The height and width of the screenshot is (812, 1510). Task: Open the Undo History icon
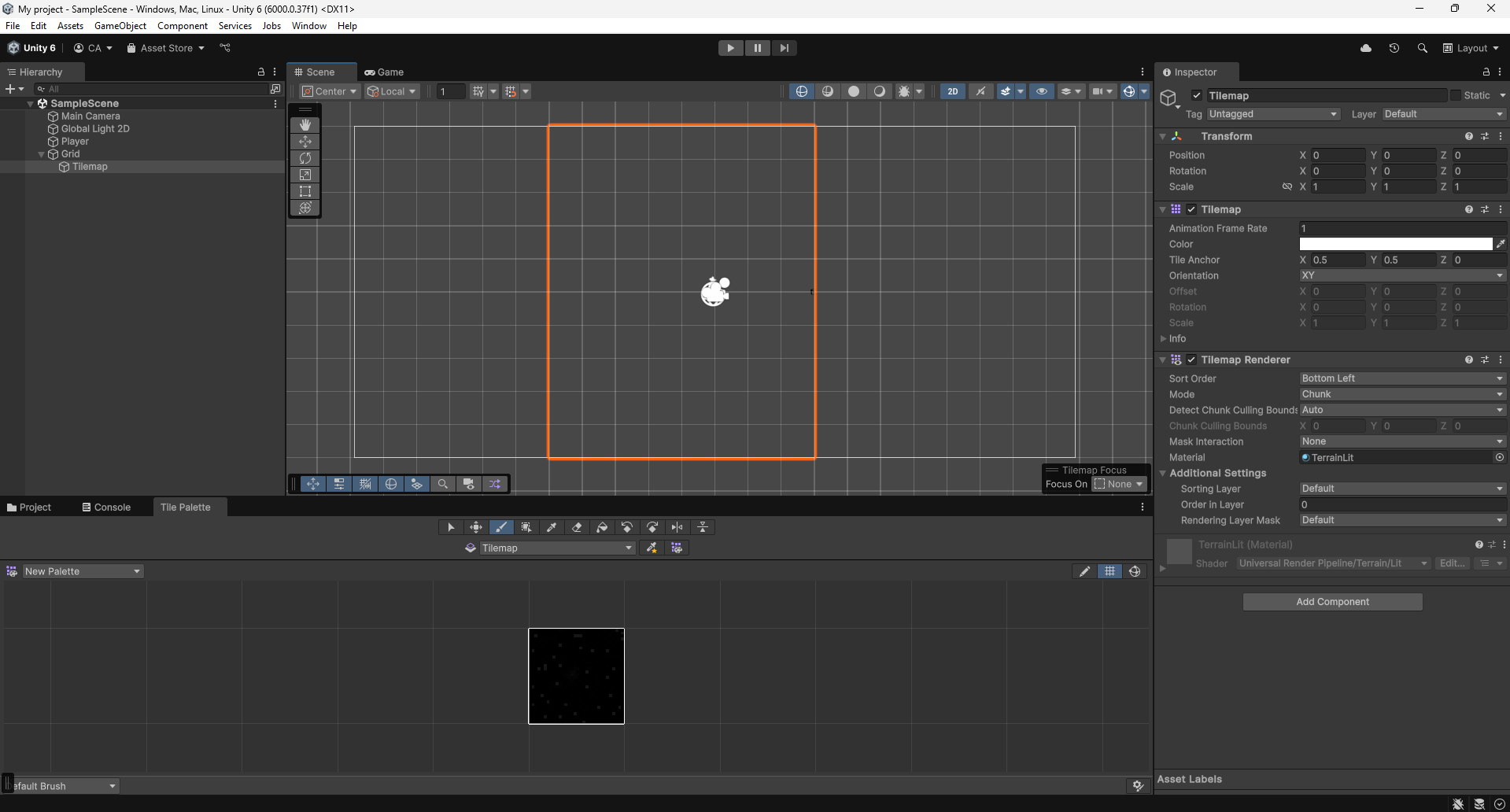pos(1394,48)
